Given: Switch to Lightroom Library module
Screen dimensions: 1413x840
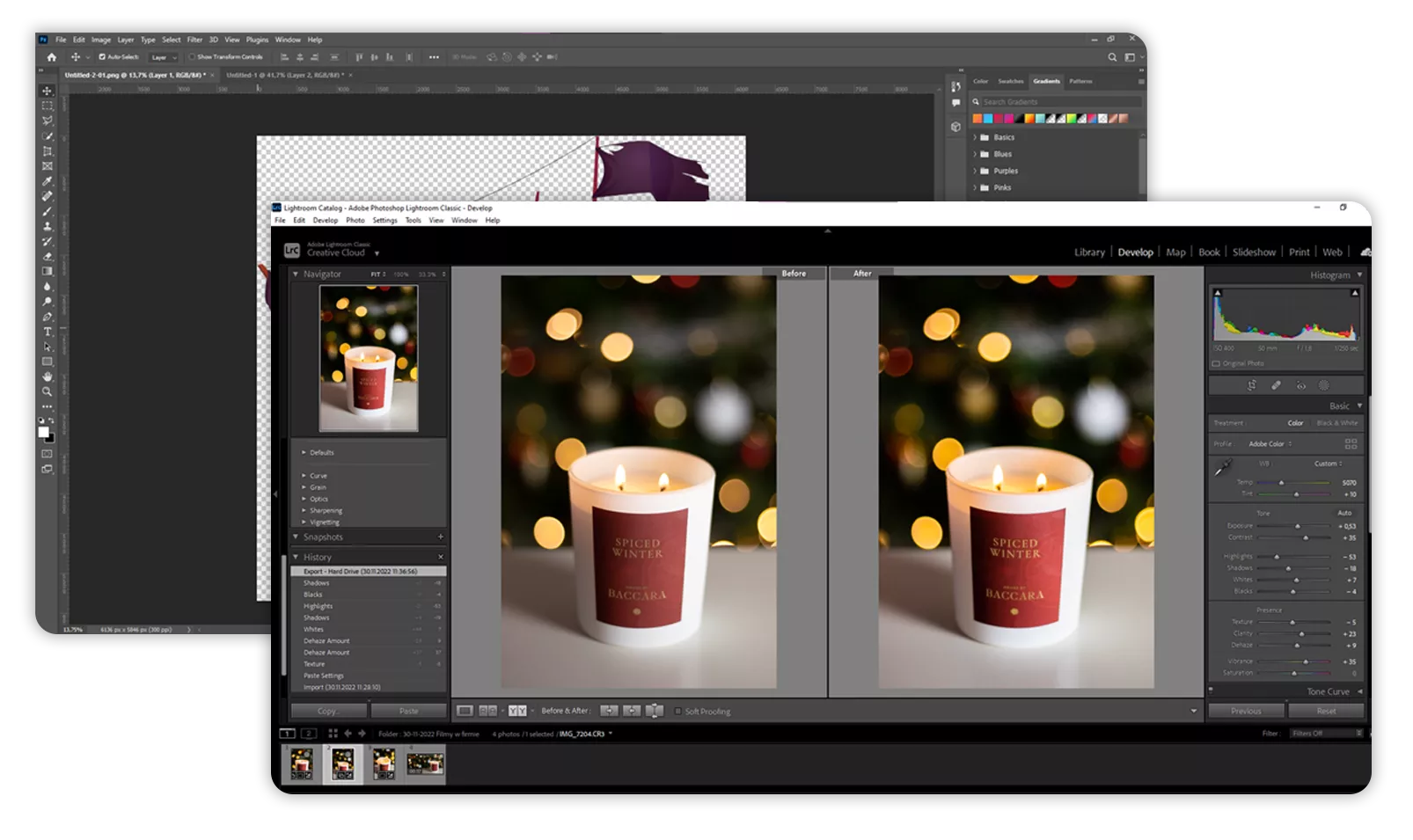Looking at the screenshot, I should (1089, 252).
